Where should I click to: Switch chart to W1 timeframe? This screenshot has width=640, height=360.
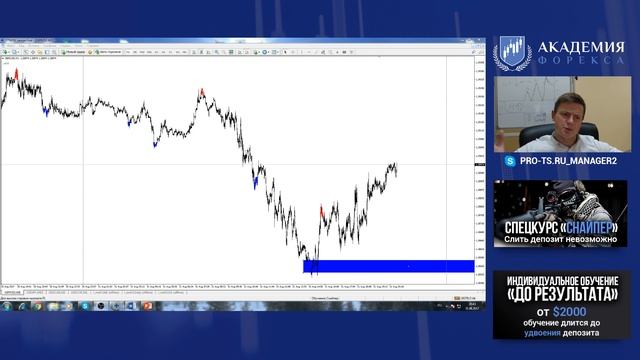177,52
